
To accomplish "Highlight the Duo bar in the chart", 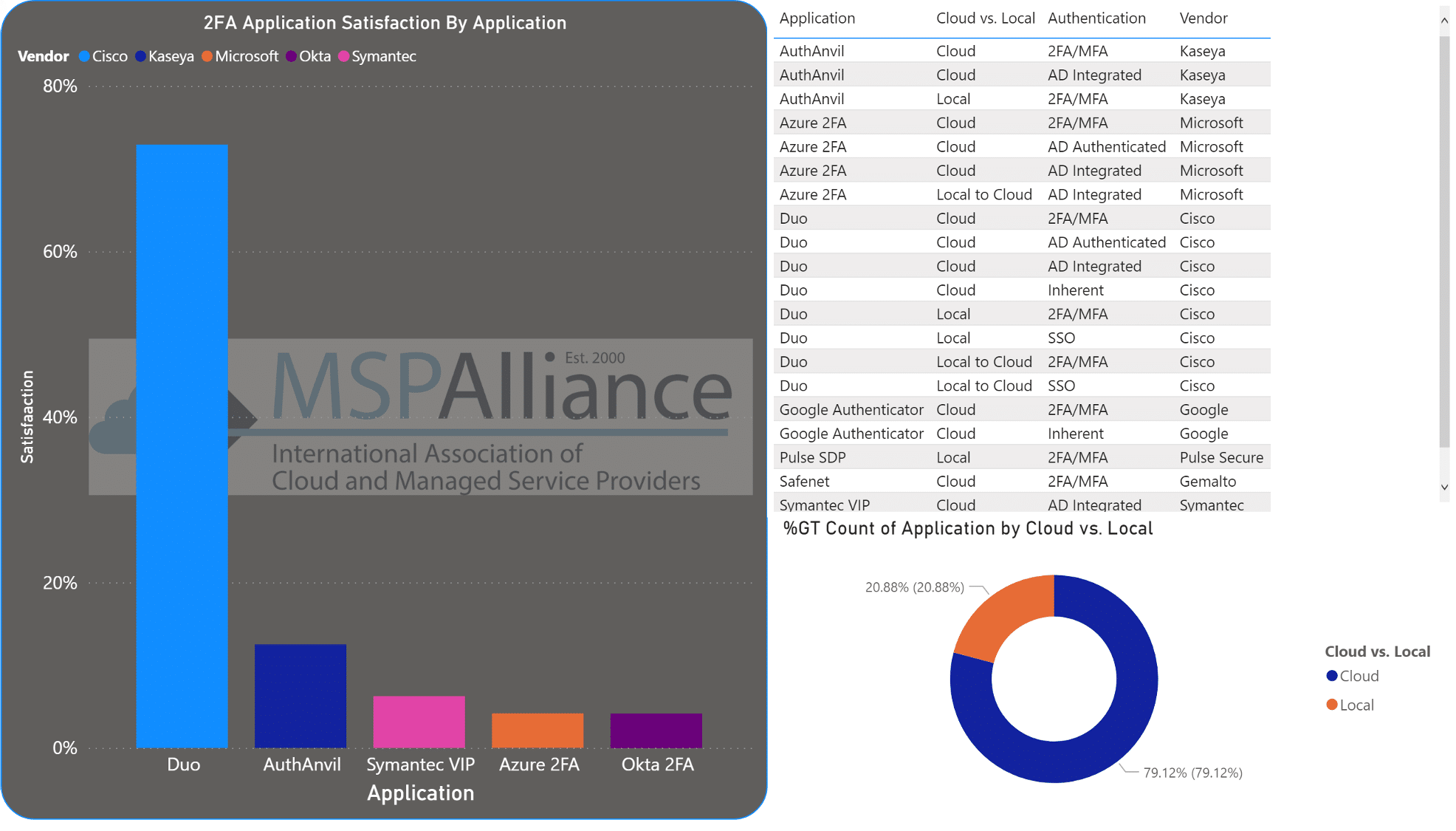I will [x=182, y=443].
